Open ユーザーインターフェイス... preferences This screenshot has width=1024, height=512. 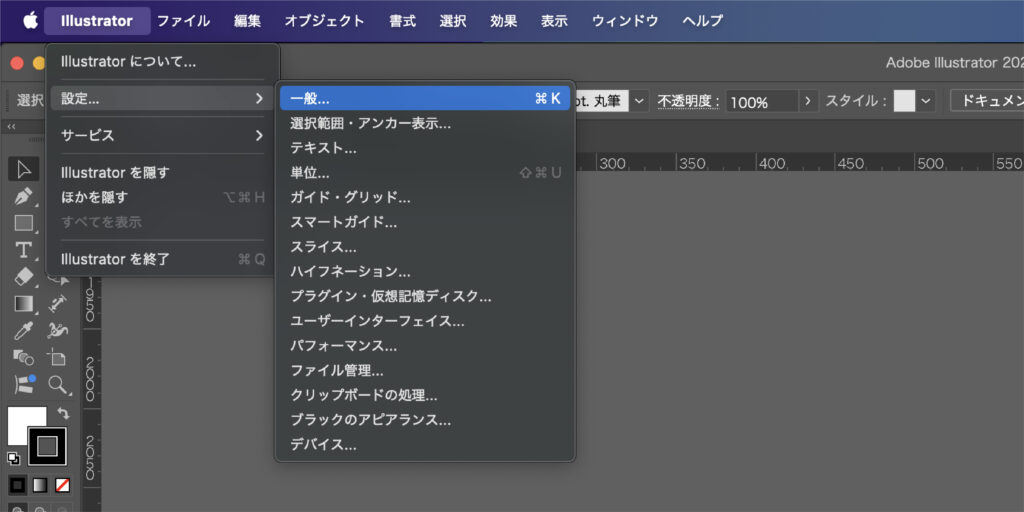tap(377, 321)
